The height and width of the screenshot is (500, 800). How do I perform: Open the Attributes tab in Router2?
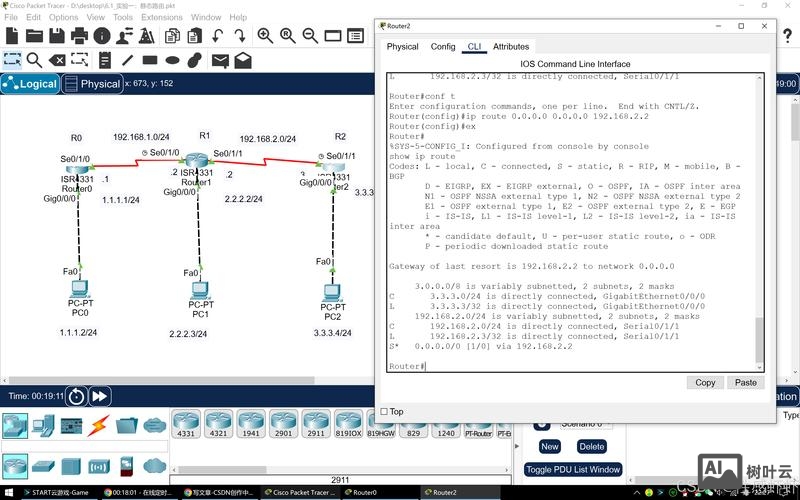[511, 46]
